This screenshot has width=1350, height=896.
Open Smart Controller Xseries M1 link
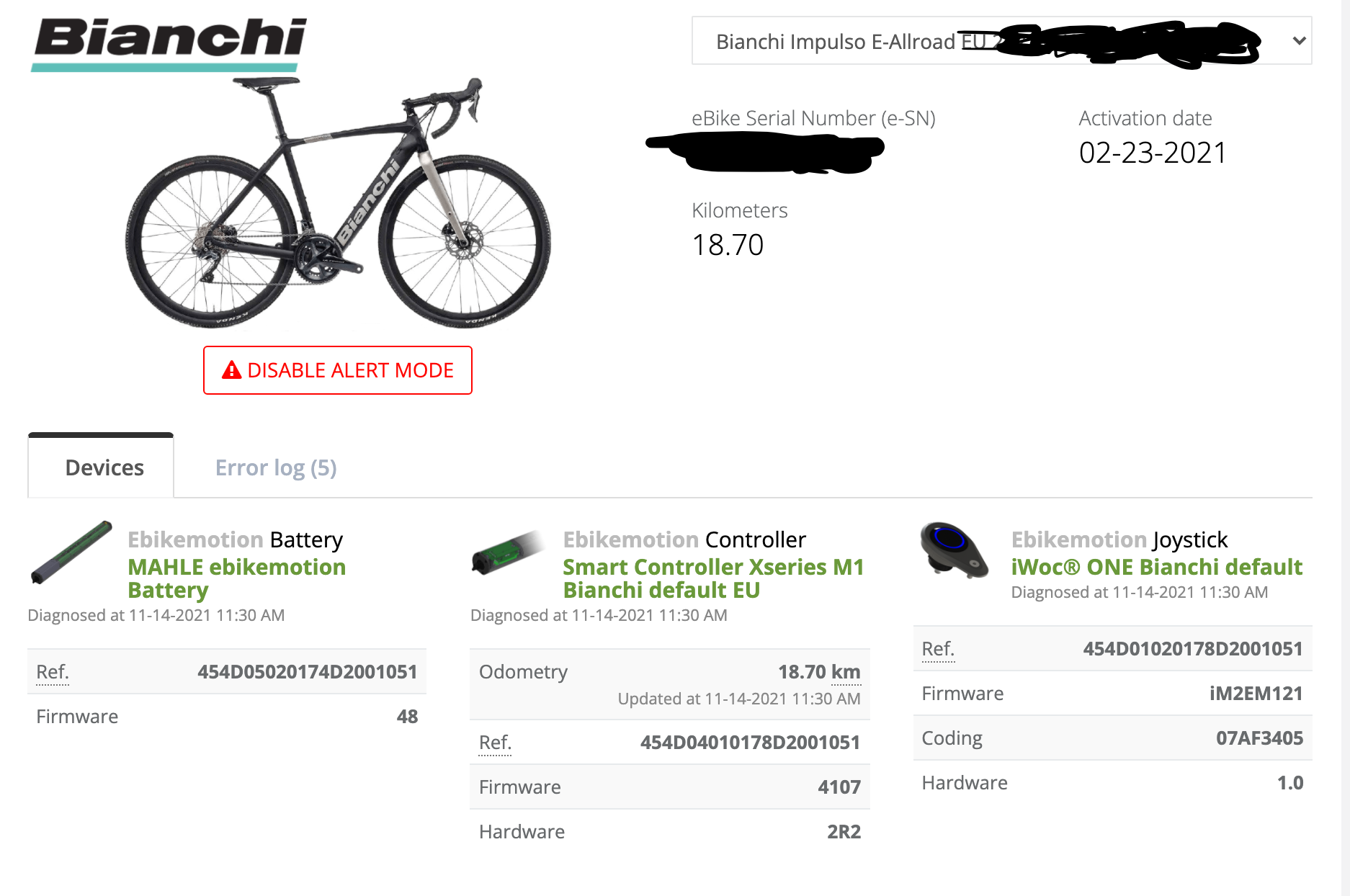pos(712,578)
